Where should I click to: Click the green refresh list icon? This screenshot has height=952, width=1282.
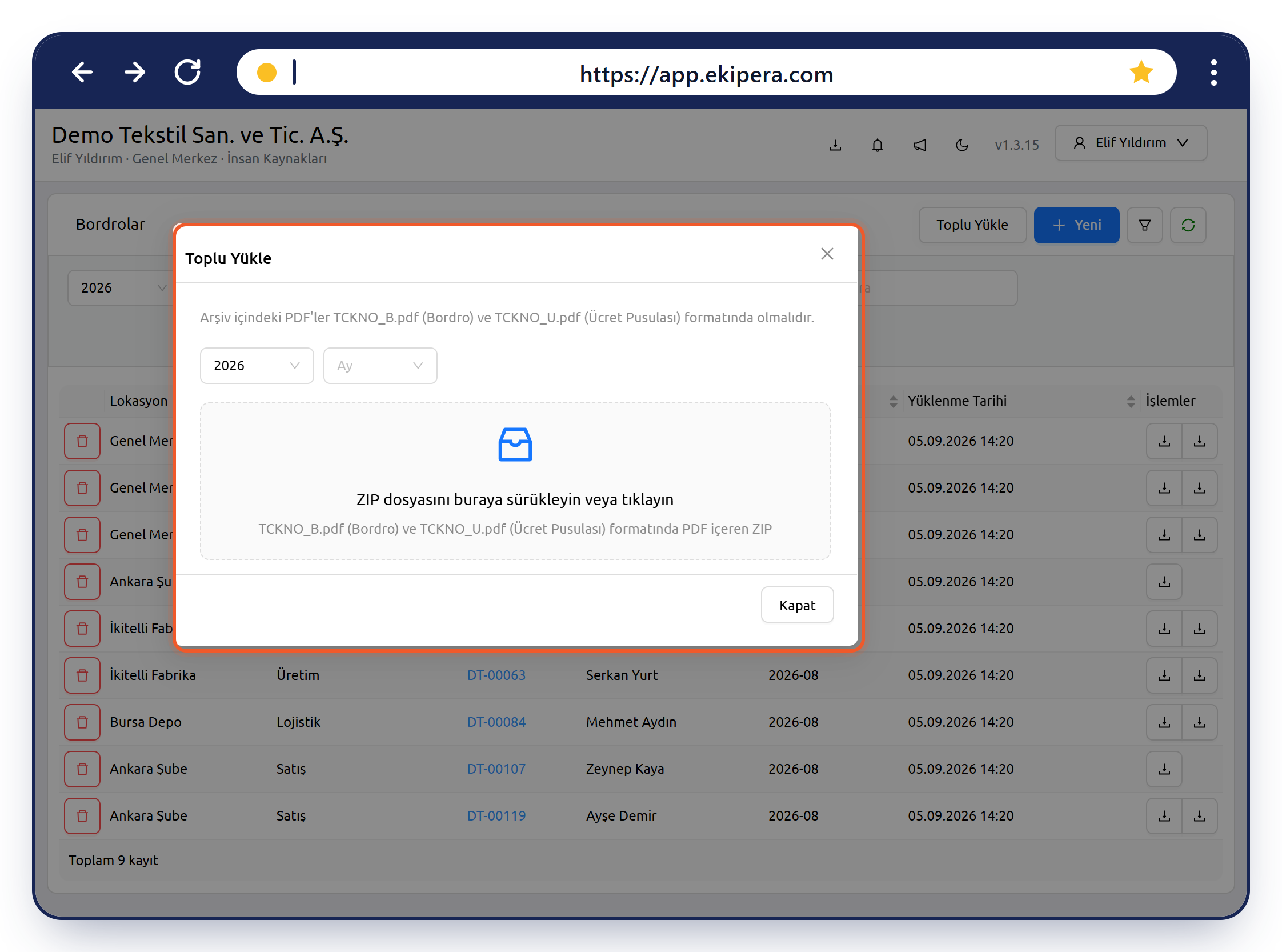[x=1188, y=225]
